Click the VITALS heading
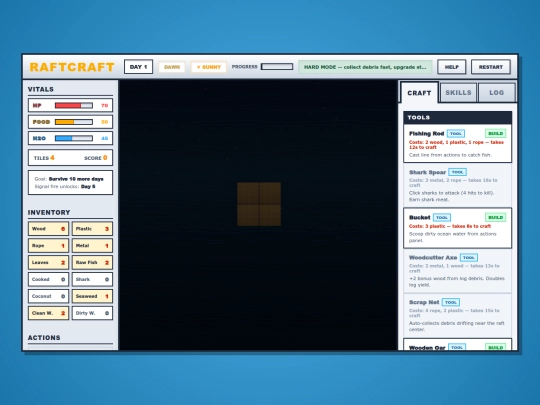 click(x=41, y=89)
